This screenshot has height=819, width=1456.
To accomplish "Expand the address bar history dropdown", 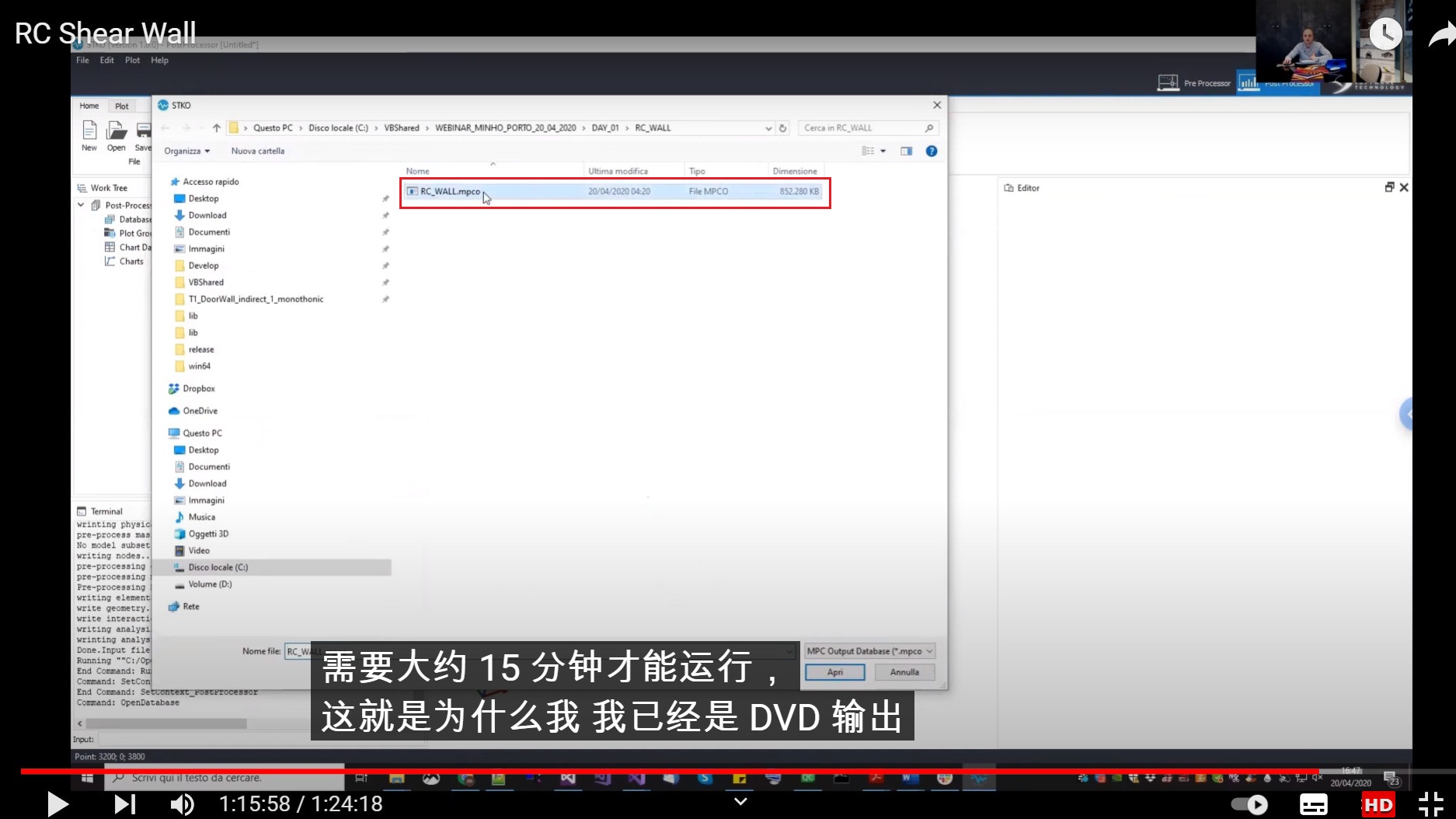I will pos(768,128).
